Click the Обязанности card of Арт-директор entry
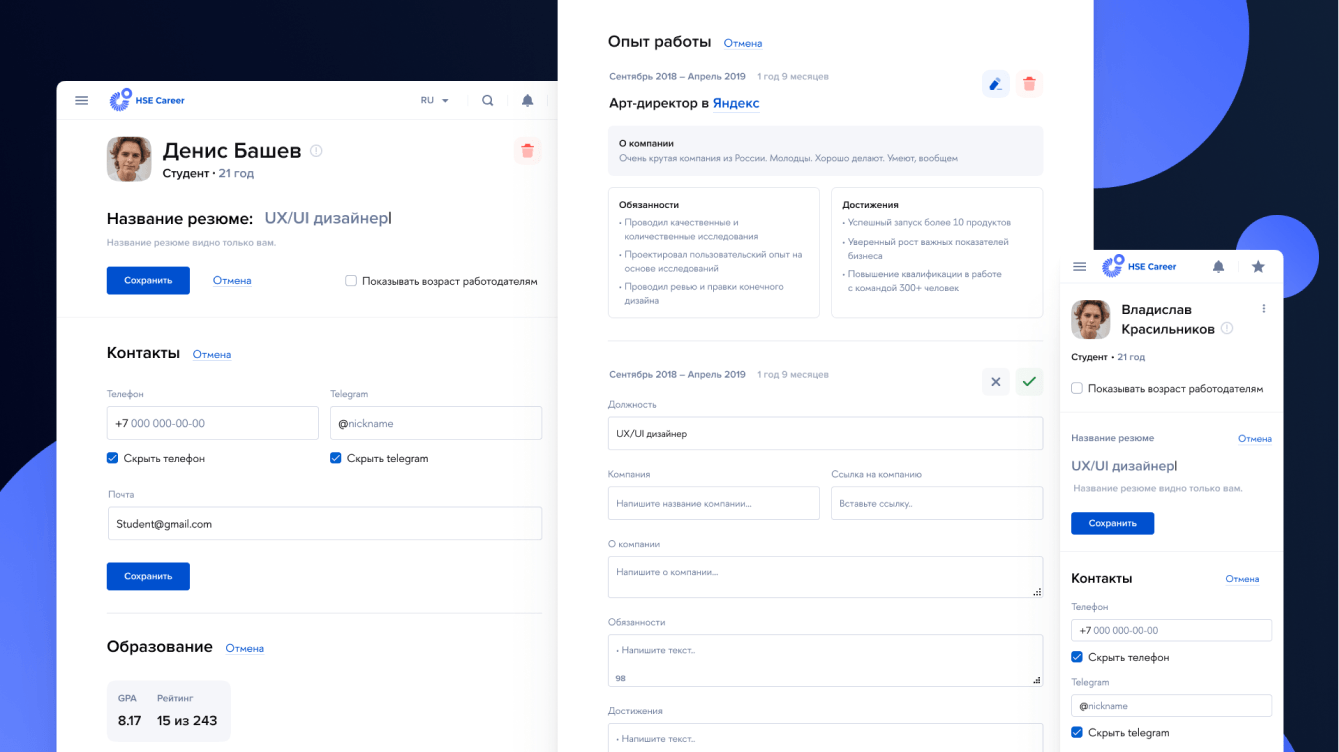The width and height of the screenshot is (1339, 752). coord(714,253)
